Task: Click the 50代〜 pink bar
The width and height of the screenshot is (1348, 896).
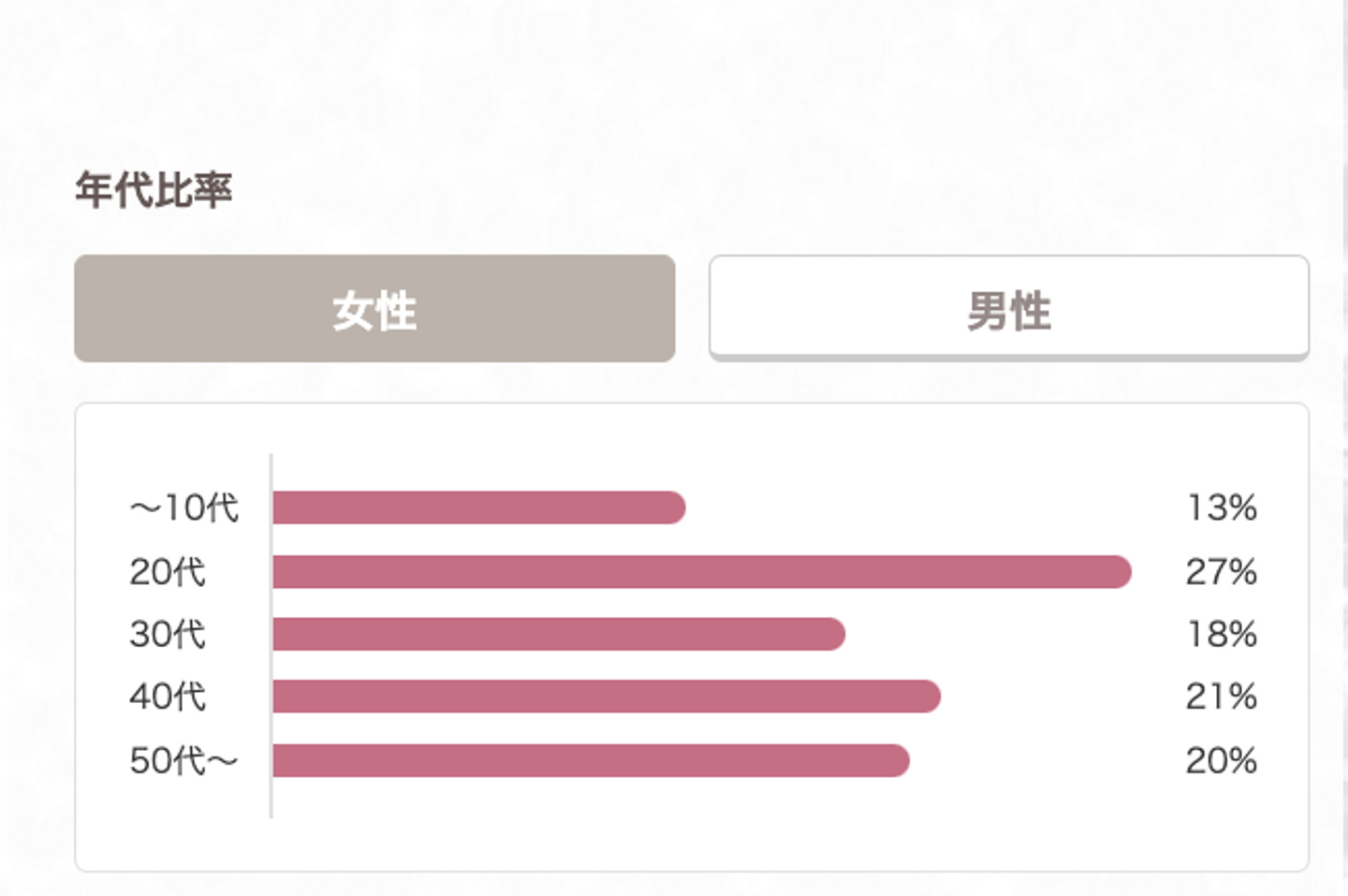Action: pyautogui.click(x=590, y=760)
